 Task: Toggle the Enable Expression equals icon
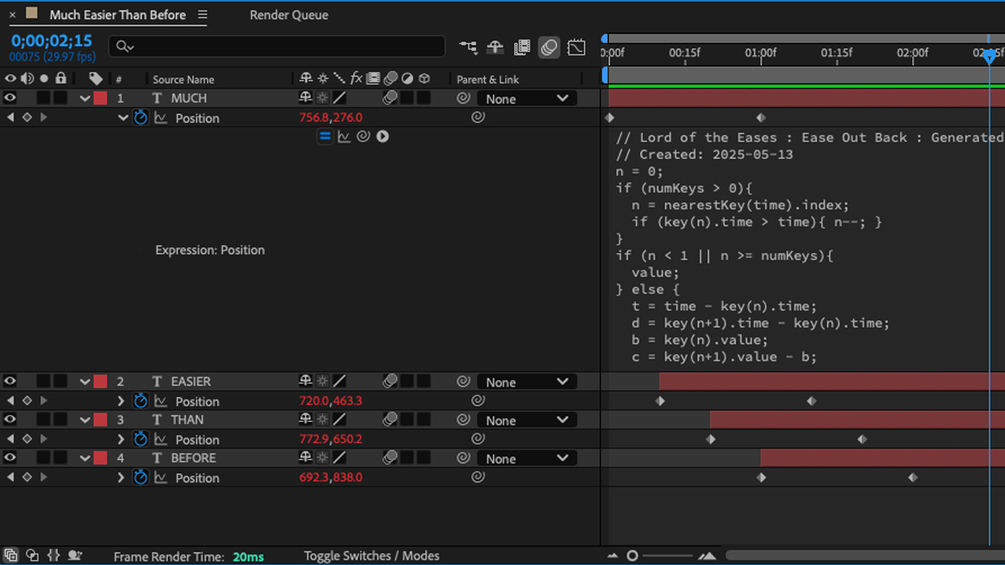325,136
